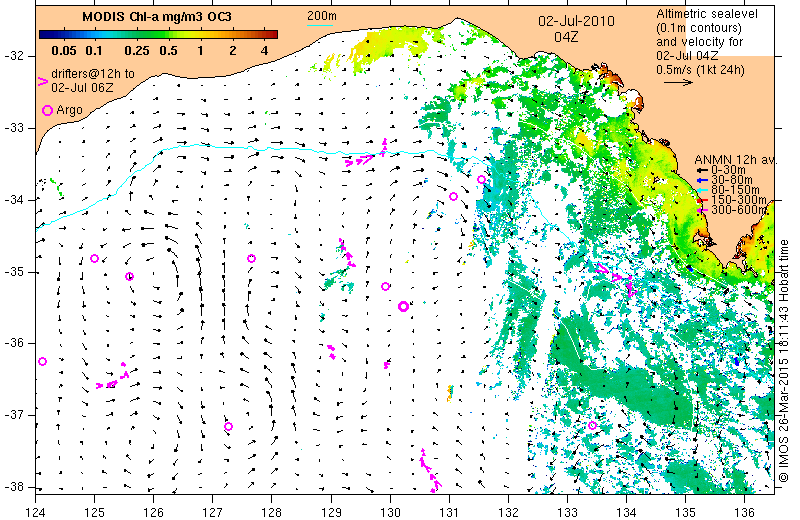Click the 'ANMN 12h av.' heading
Image resolution: width=800 pixels, height=520 pixels.
tap(736, 160)
